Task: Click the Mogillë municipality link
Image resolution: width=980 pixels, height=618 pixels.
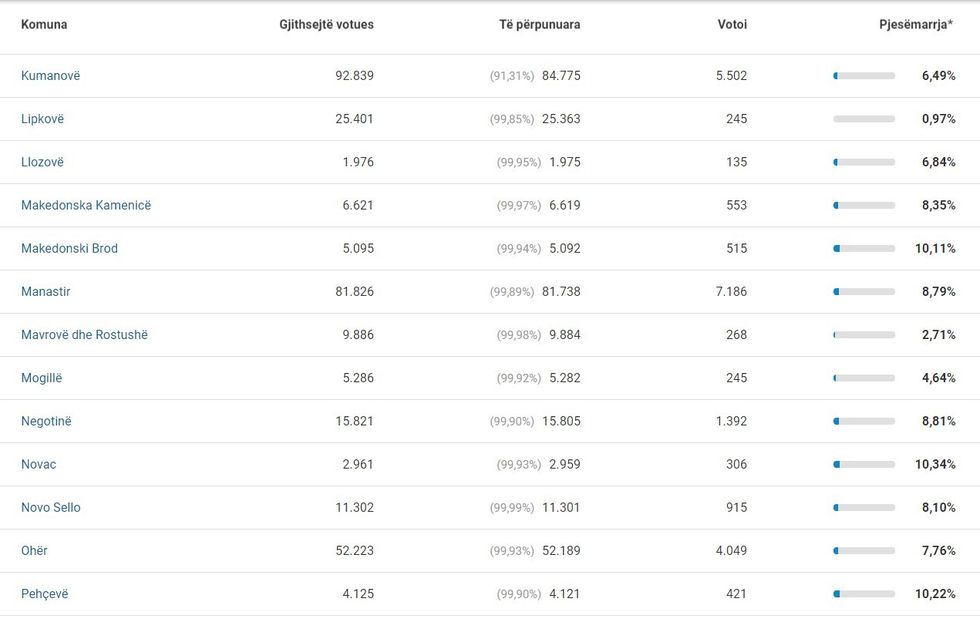Action: [41, 378]
